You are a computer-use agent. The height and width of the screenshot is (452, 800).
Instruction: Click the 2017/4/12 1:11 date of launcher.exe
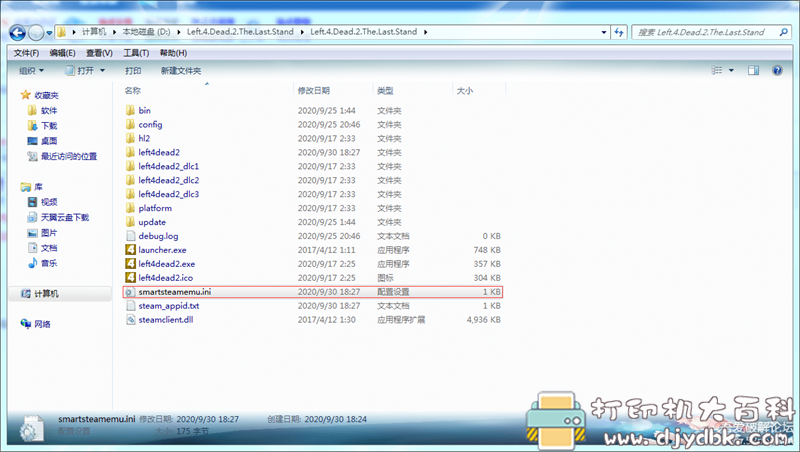point(327,250)
